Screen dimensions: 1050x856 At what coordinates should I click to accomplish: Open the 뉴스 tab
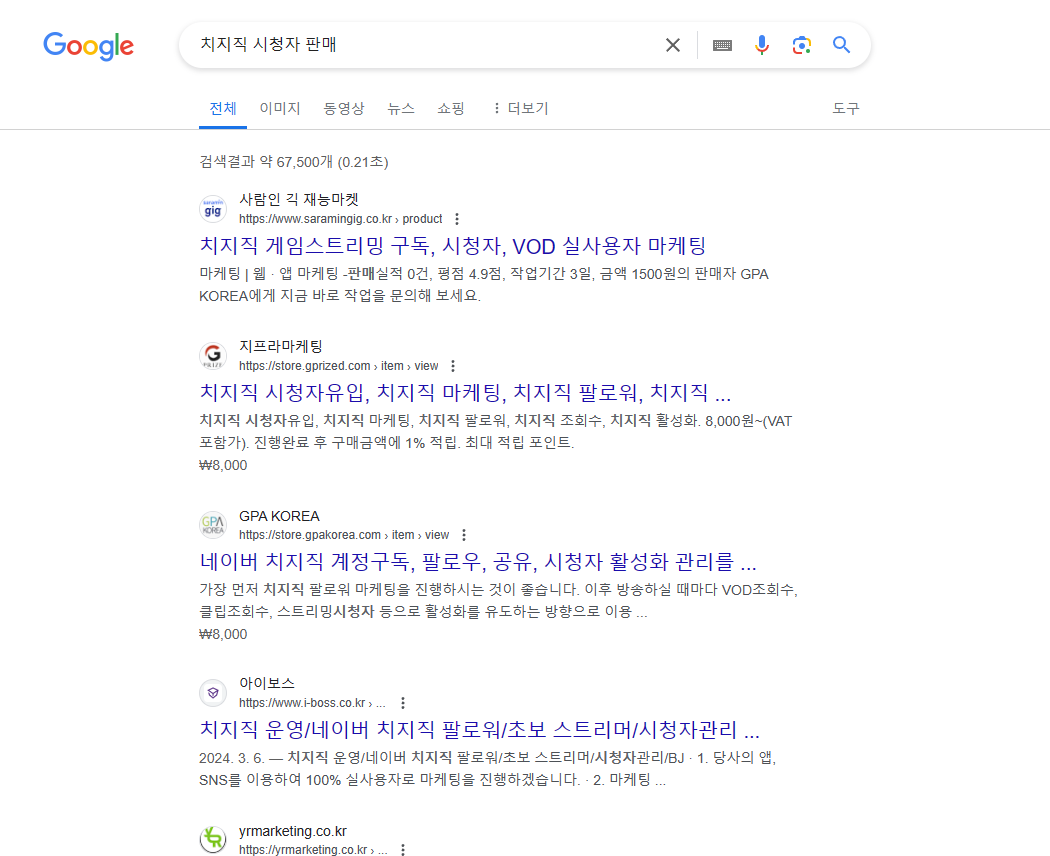[x=400, y=109]
